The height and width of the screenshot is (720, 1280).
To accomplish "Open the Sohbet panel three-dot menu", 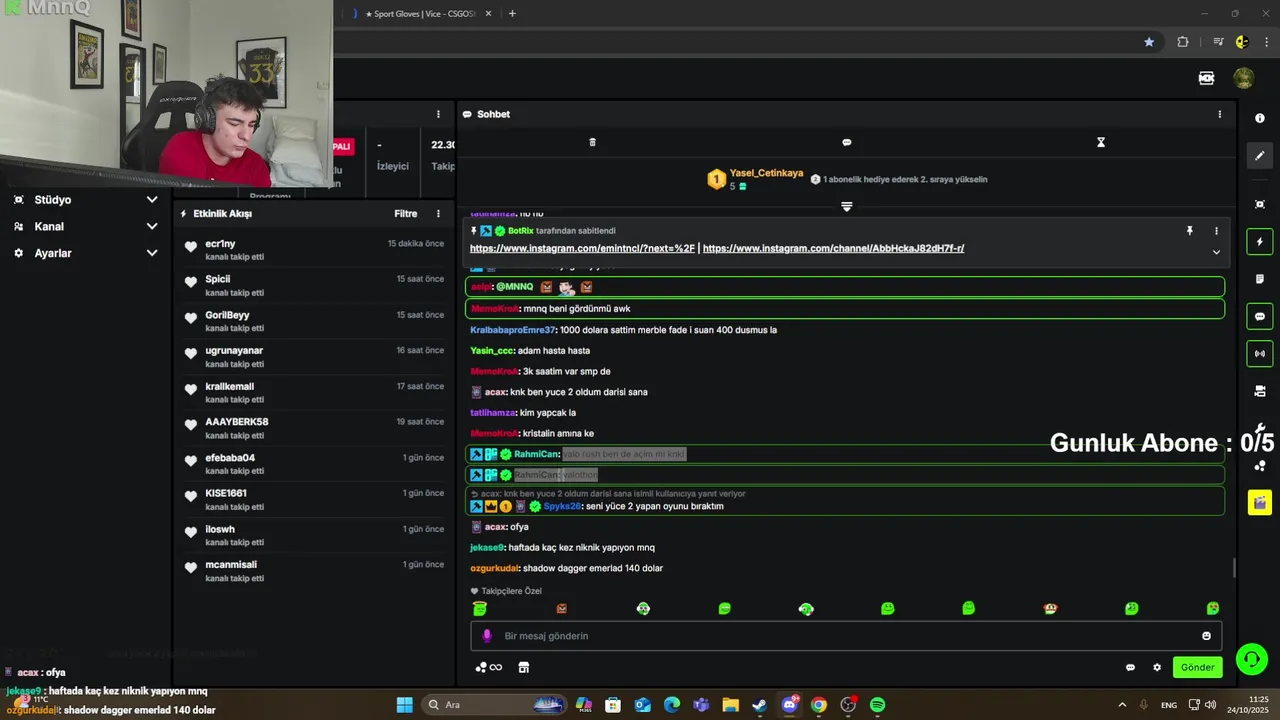I will [1219, 114].
